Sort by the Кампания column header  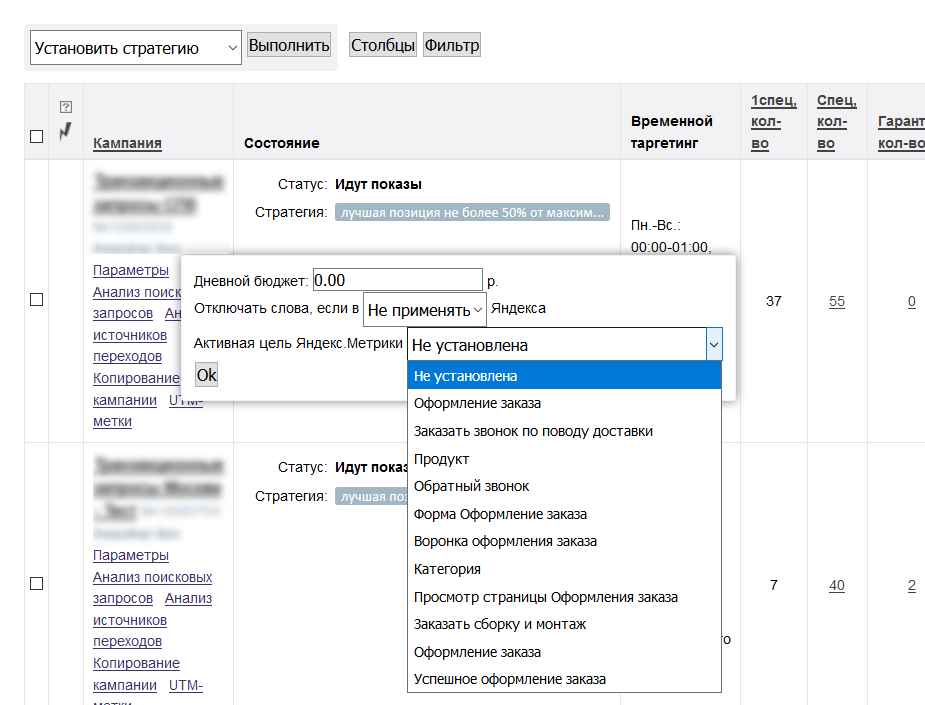tap(127, 143)
